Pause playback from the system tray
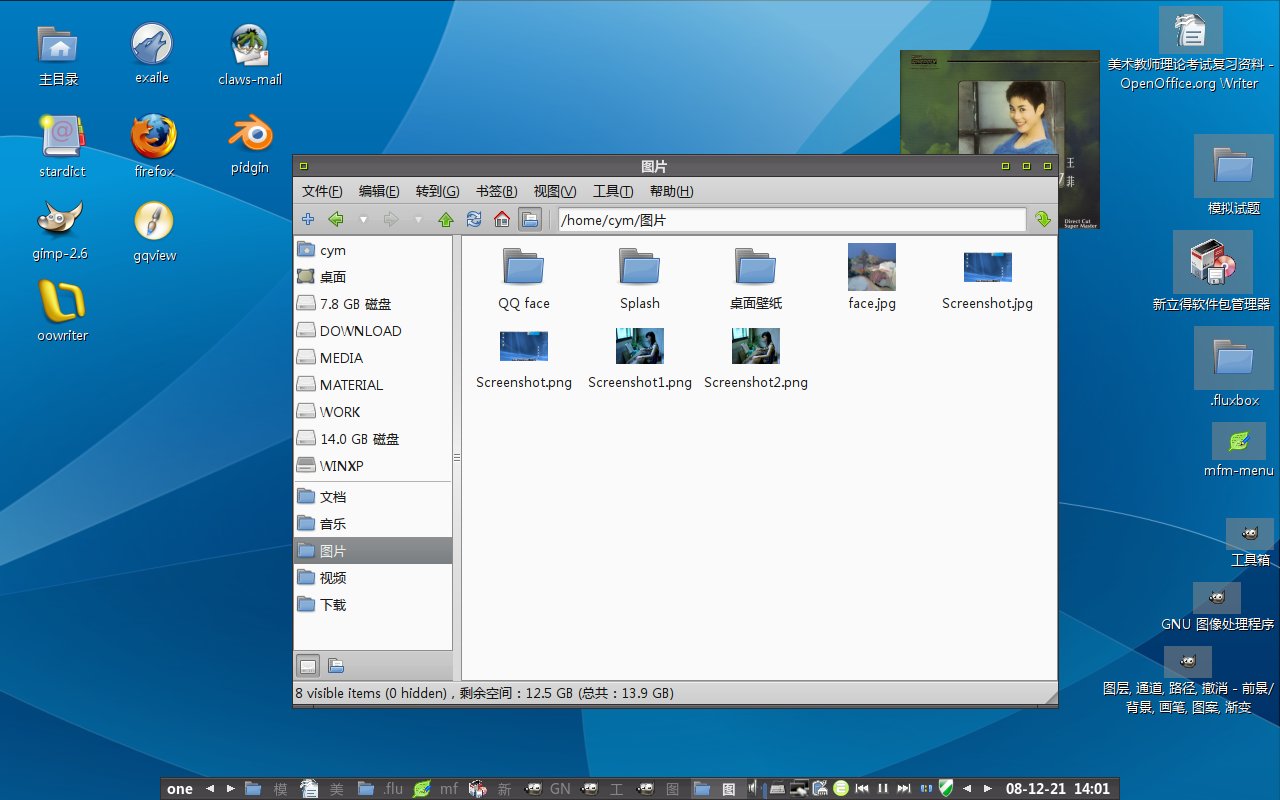 (x=883, y=789)
